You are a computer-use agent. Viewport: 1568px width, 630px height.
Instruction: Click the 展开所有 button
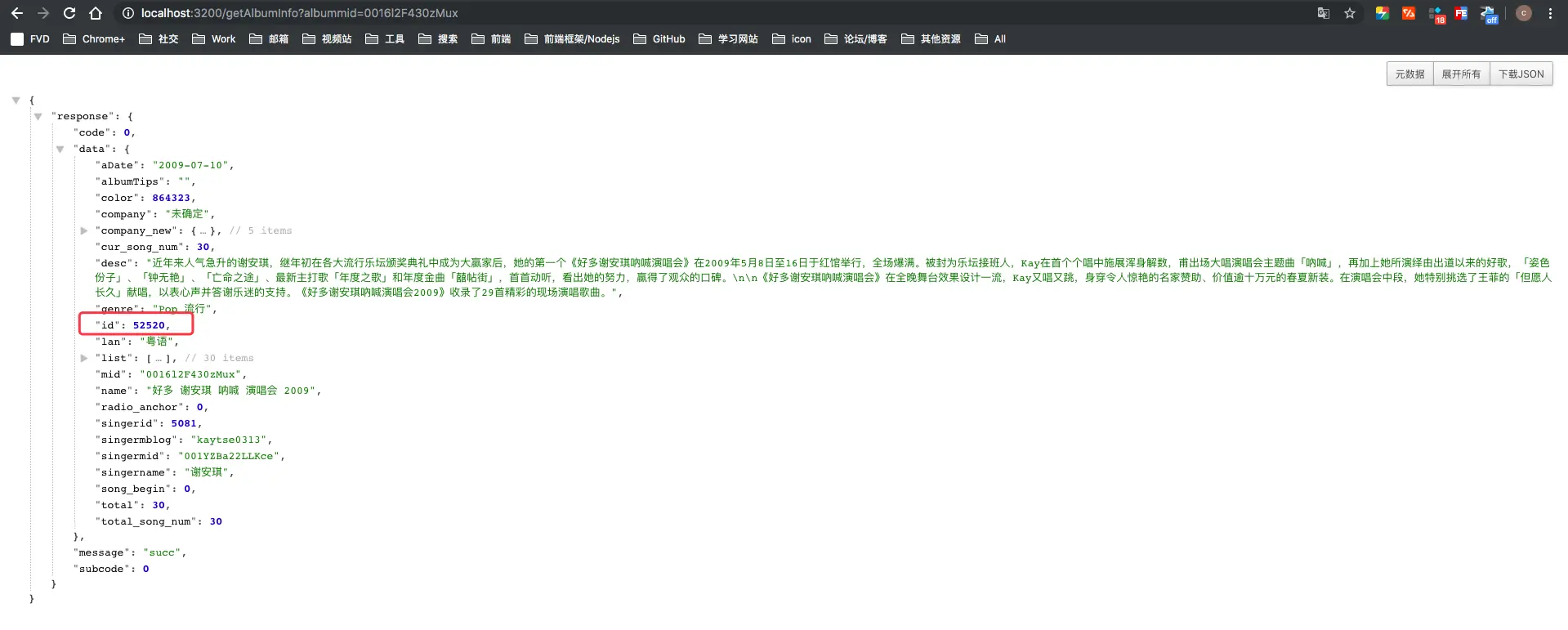click(1461, 74)
